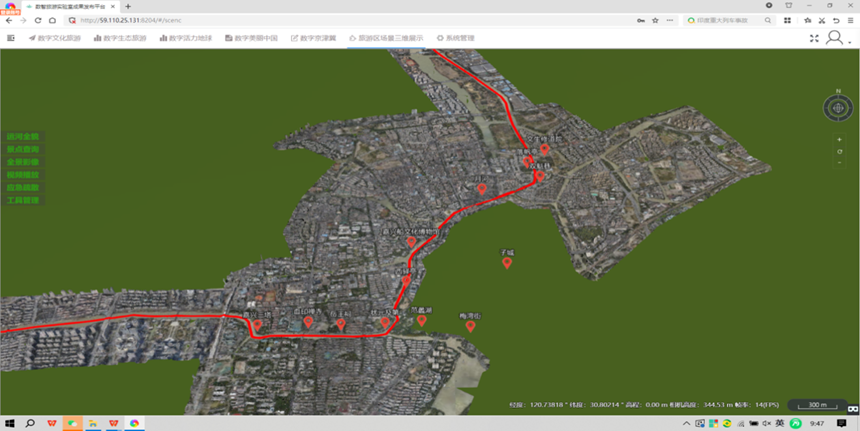Collapse the sidebar with hamburger menu icon
The width and height of the screenshot is (860, 431).
[x=11, y=38]
